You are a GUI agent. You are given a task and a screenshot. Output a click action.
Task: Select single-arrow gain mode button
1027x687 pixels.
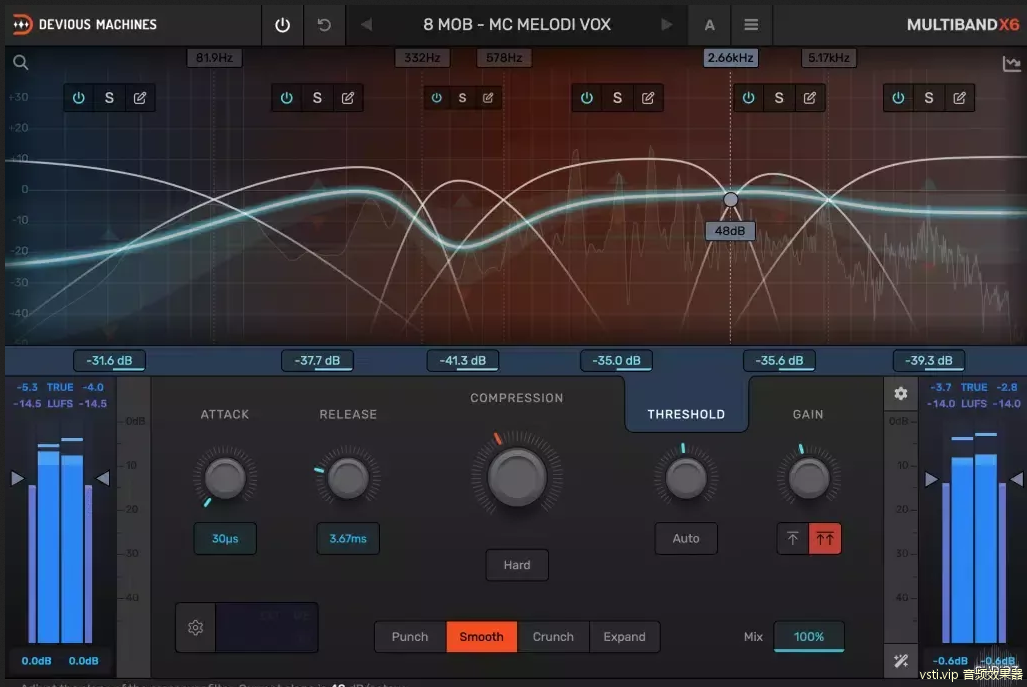(793, 539)
